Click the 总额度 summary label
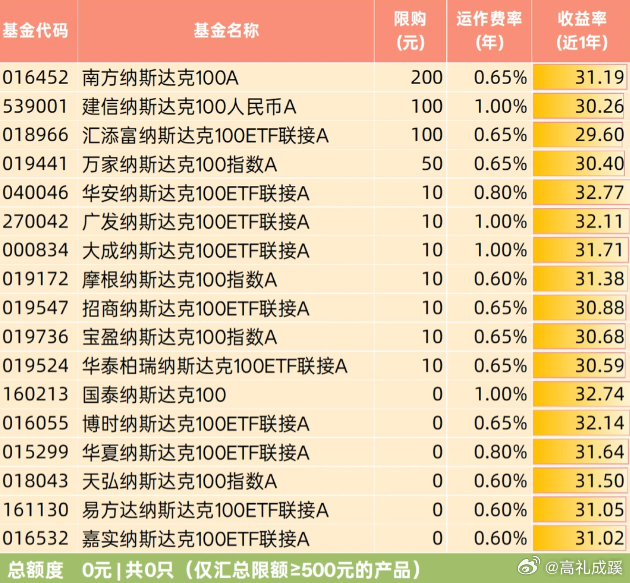The image size is (630, 583). [35, 570]
